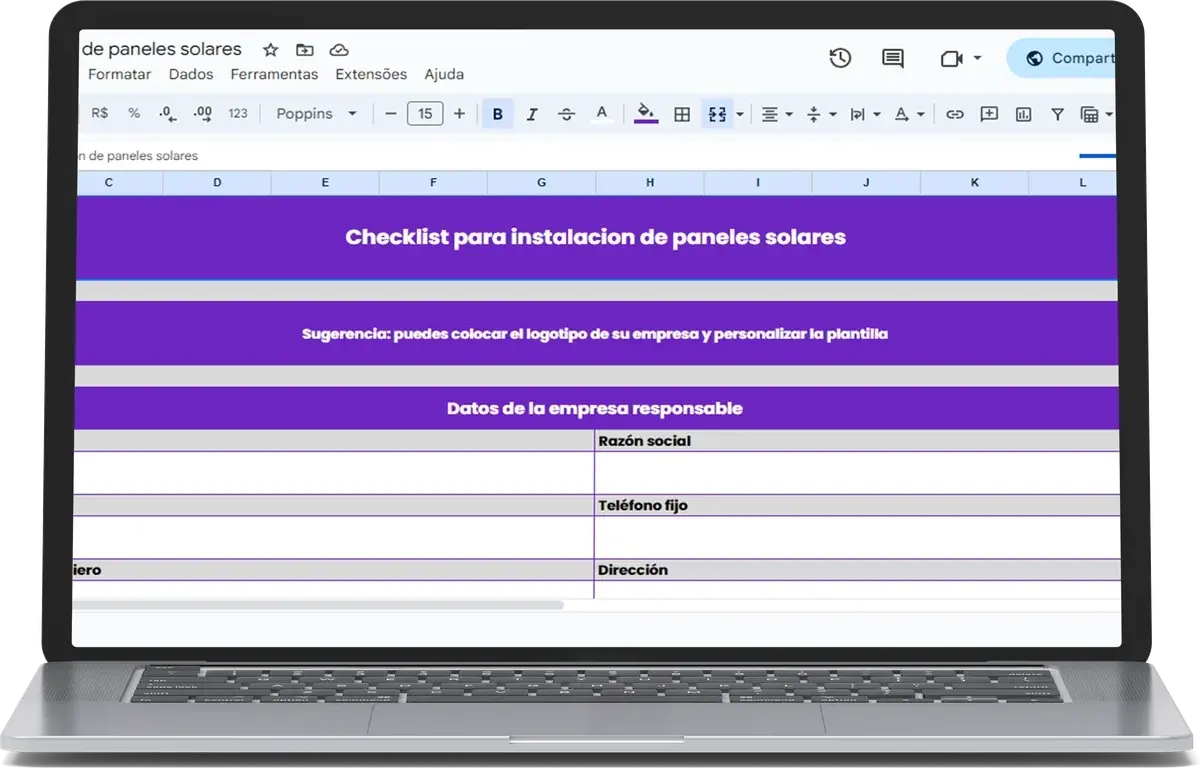This screenshot has height=768, width=1200.
Task: Click the formula bar text
Action: pos(138,156)
